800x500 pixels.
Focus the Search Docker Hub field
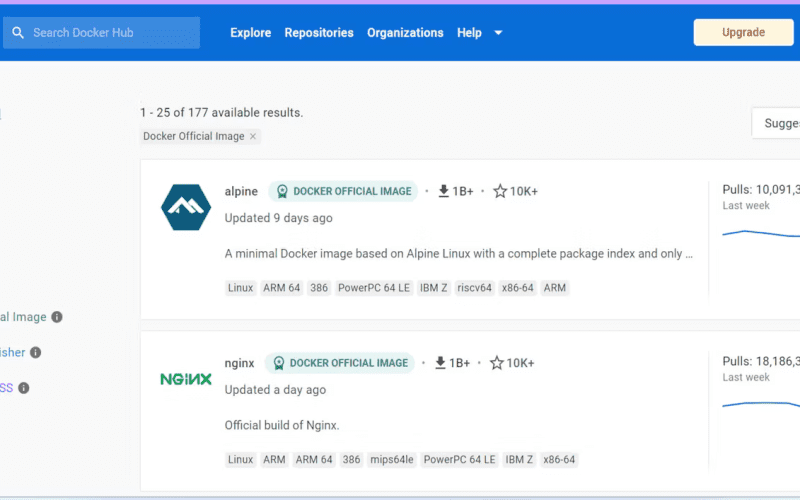tap(102, 33)
